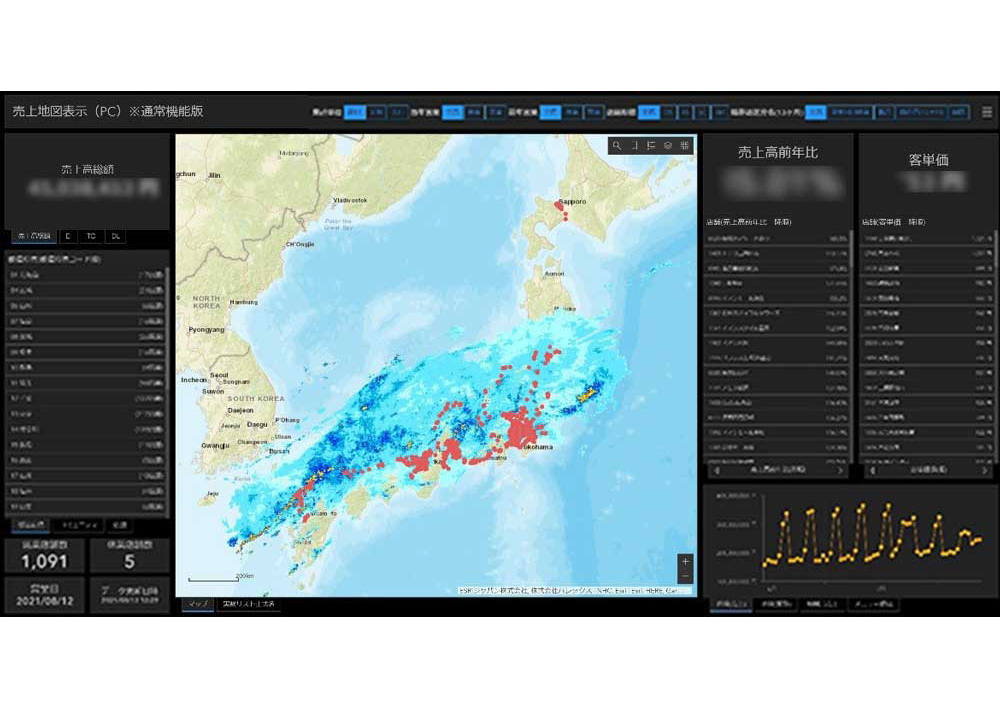Screen dimensions: 1000x708
Task: Click the DL button under sales total
Action: 116,237
